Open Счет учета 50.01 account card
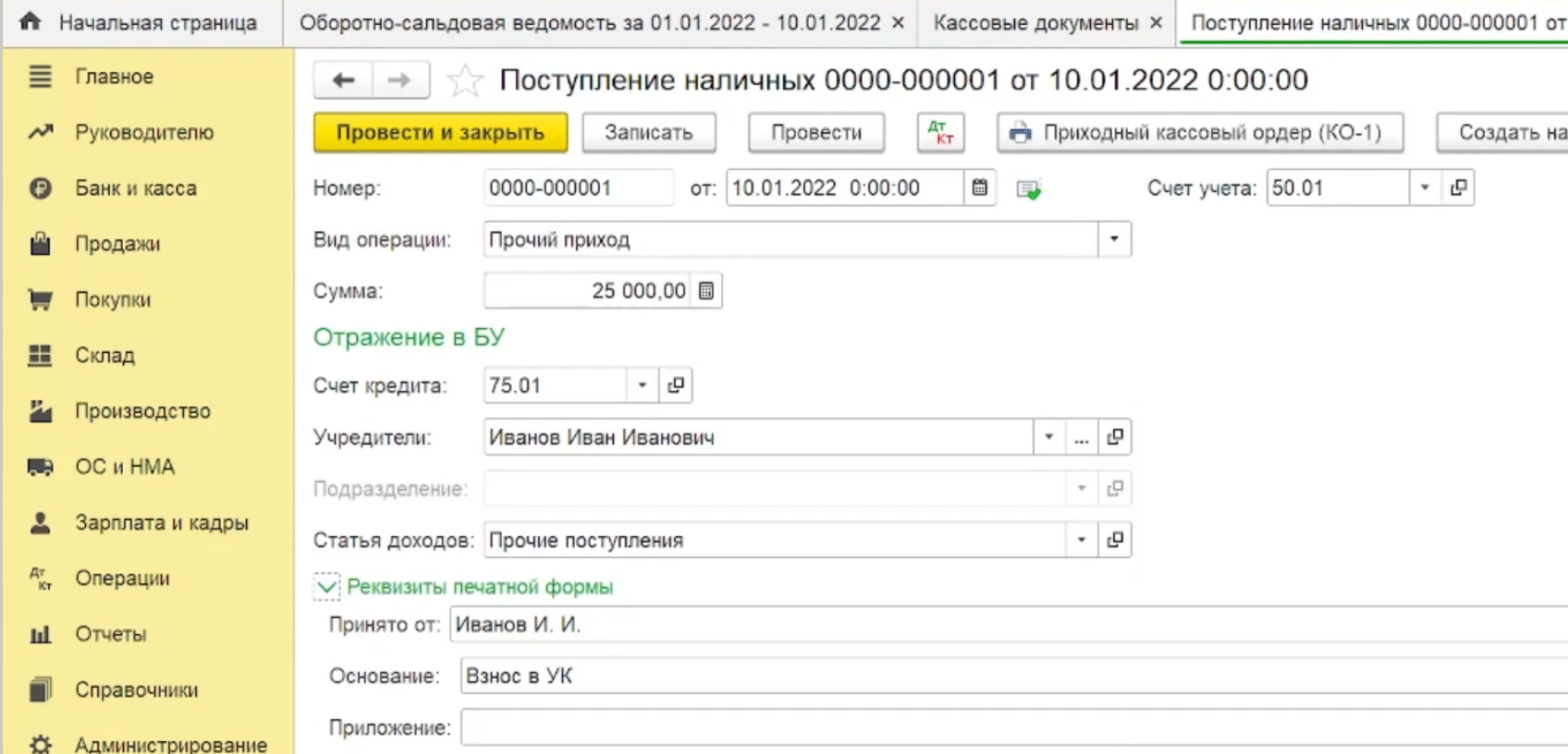Viewport: 1568px width, 754px height. [x=1458, y=188]
